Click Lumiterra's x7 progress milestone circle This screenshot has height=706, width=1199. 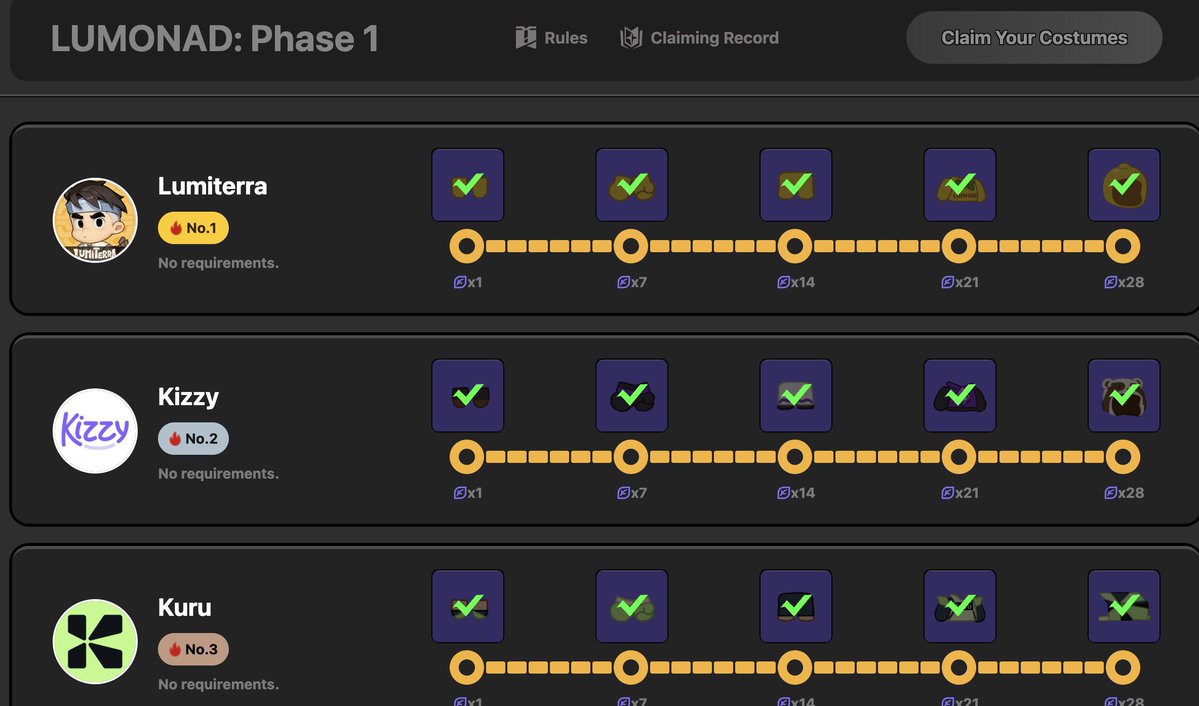(631, 246)
